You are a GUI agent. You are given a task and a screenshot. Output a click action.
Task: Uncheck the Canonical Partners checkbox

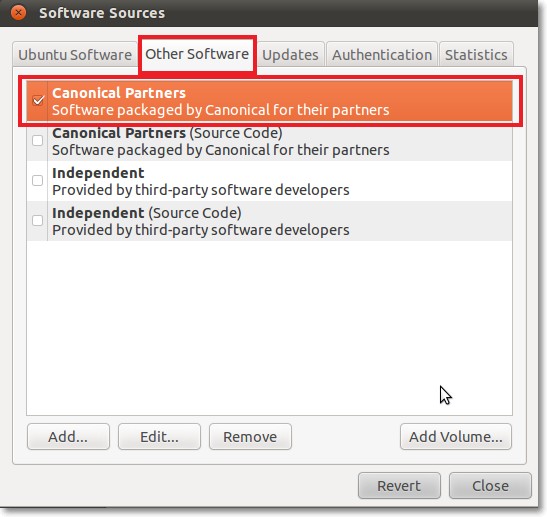pos(38,101)
